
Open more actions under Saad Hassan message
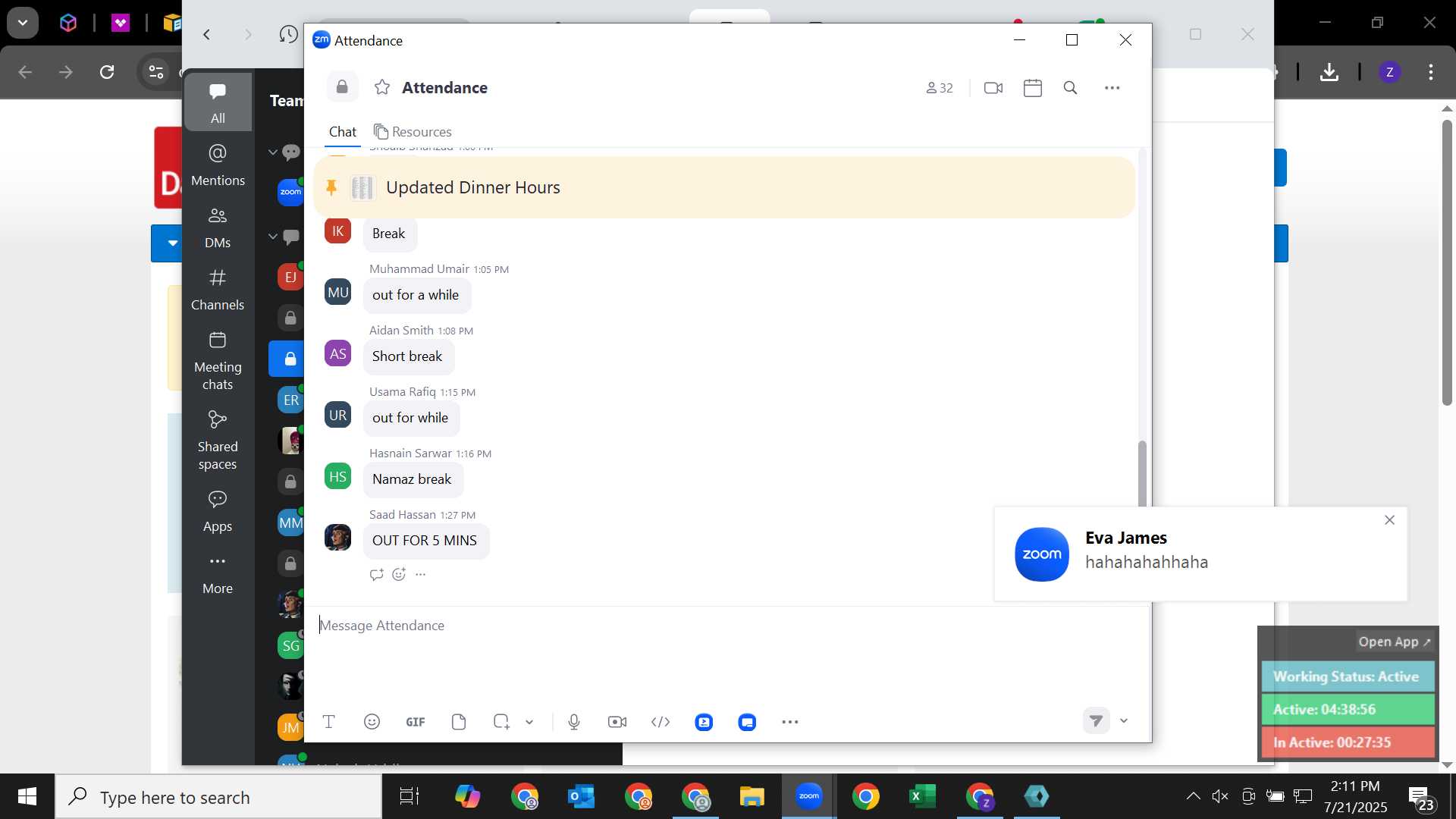click(x=421, y=575)
